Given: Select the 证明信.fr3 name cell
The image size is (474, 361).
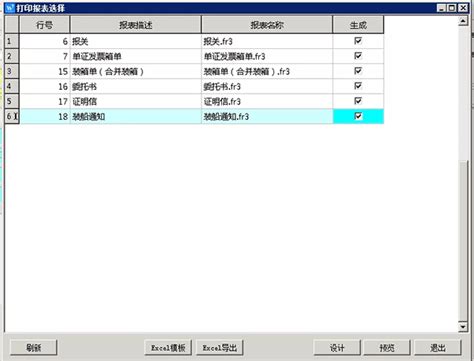Looking at the screenshot, I should click(267, 101).
